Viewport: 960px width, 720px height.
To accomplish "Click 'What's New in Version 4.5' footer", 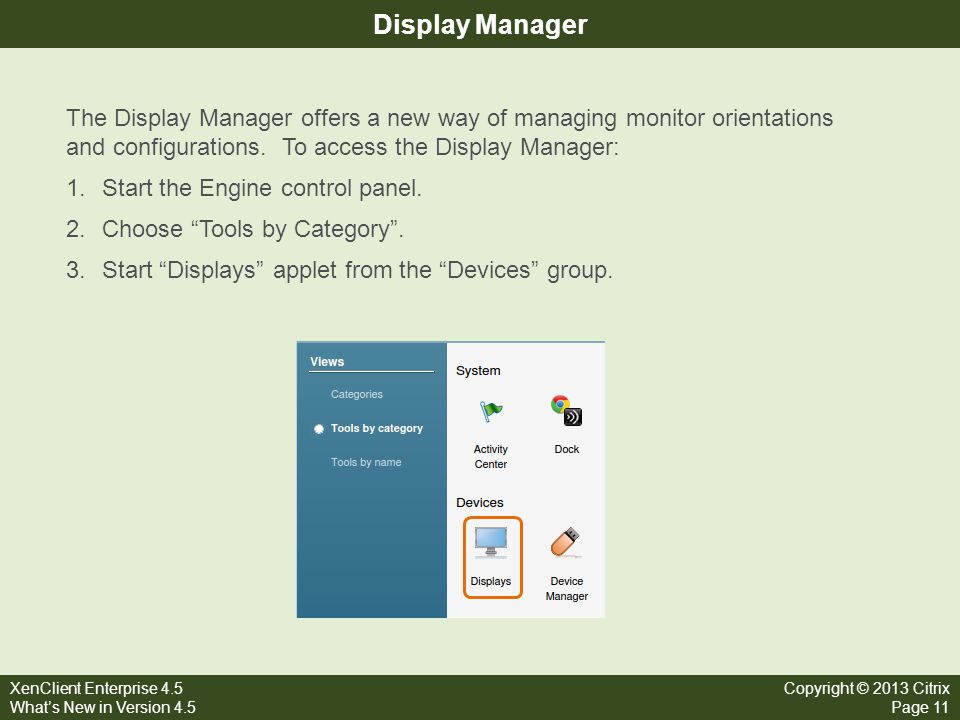I will 103,707.
